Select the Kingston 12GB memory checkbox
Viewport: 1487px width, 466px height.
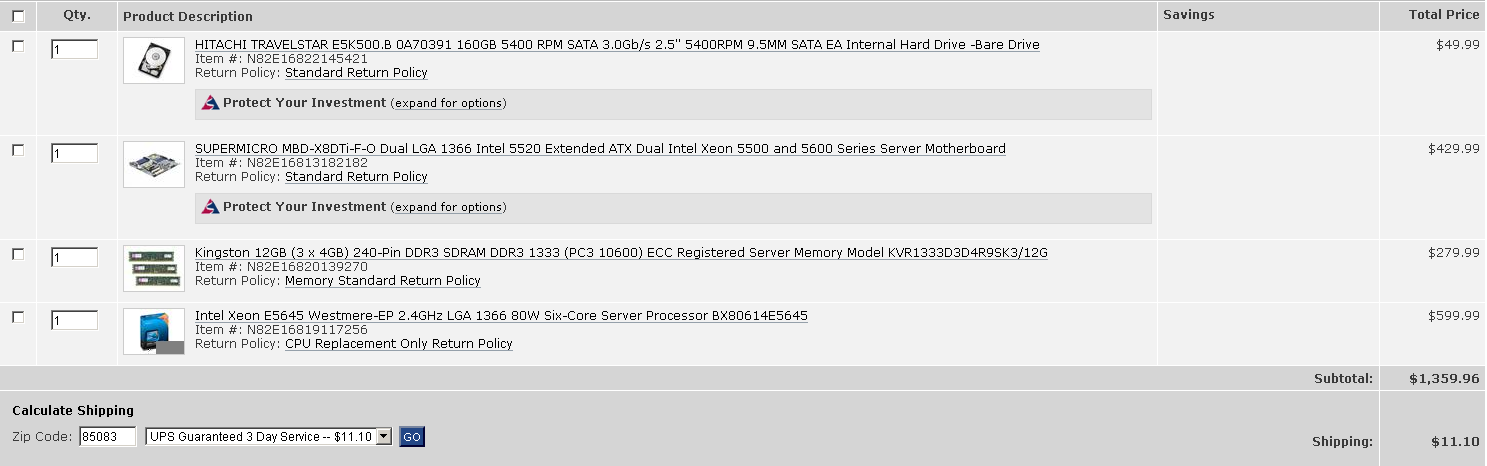[x=18, y=254]
